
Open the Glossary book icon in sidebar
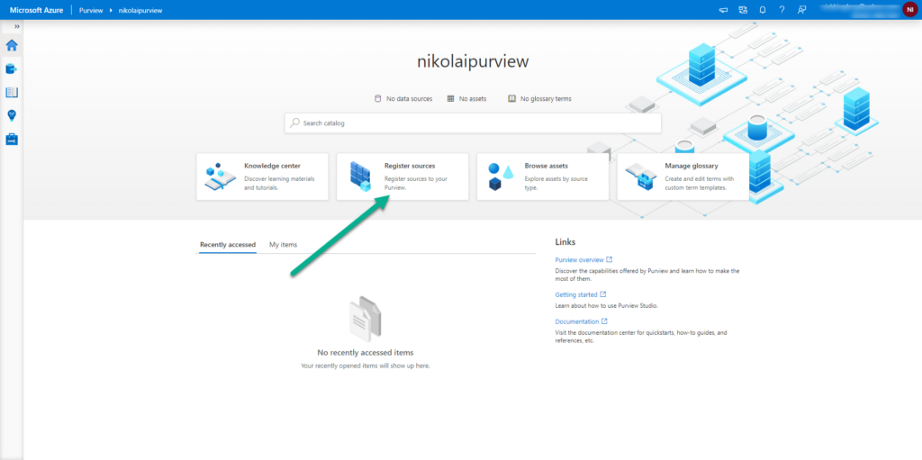[x=12, y=92]
